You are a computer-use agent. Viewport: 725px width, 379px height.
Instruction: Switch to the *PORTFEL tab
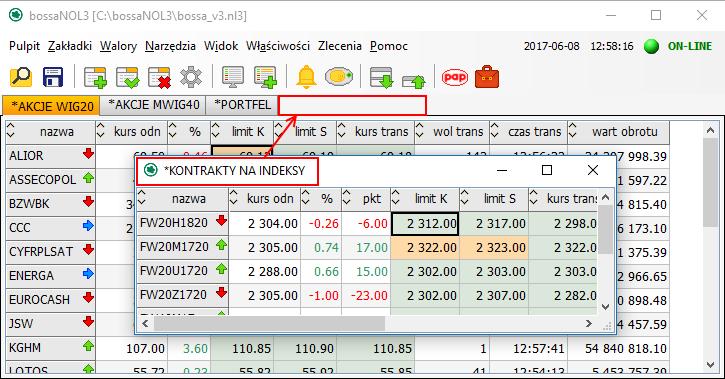pos(242,105)
